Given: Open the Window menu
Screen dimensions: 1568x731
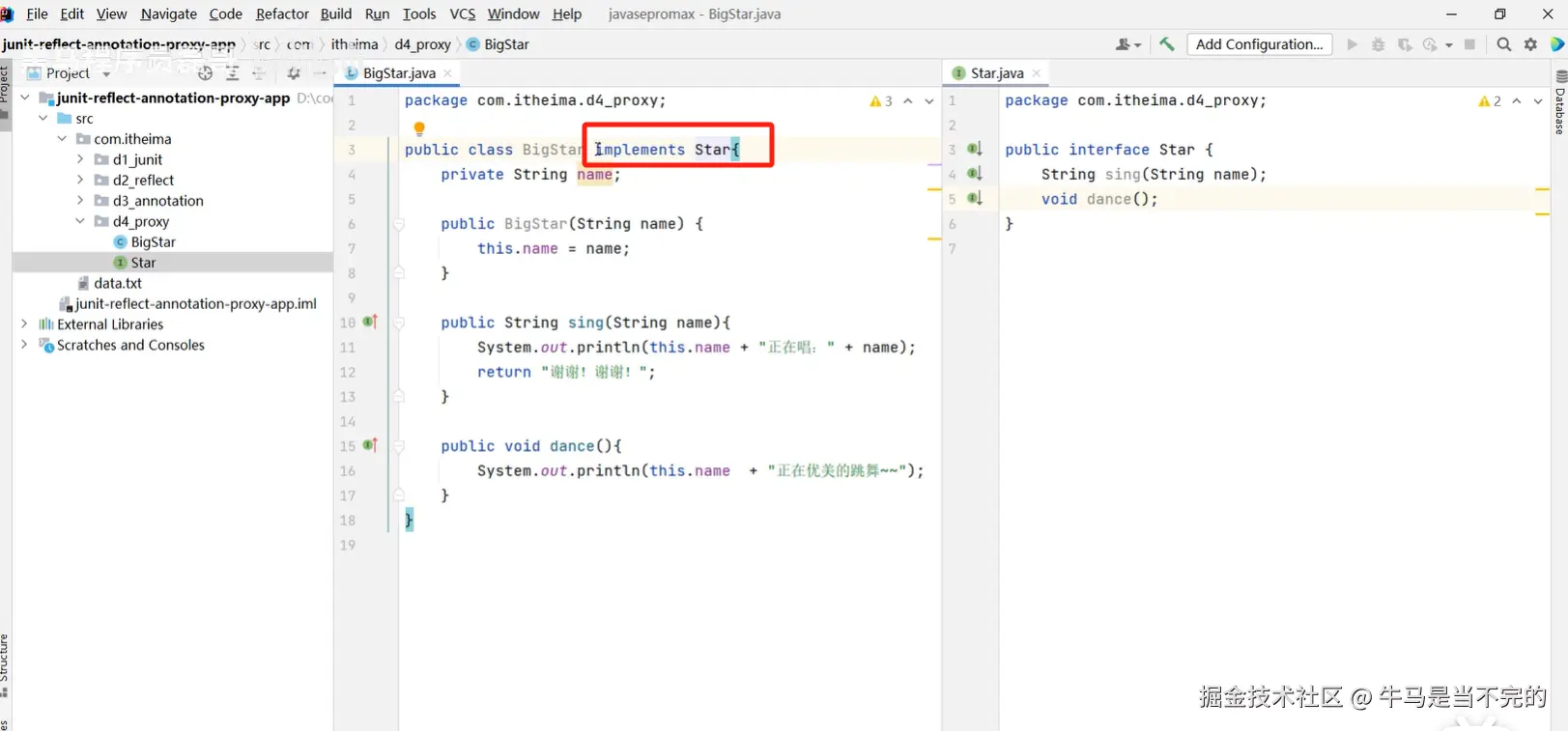Looking at the screenshot, I should [x=513, y=14].
